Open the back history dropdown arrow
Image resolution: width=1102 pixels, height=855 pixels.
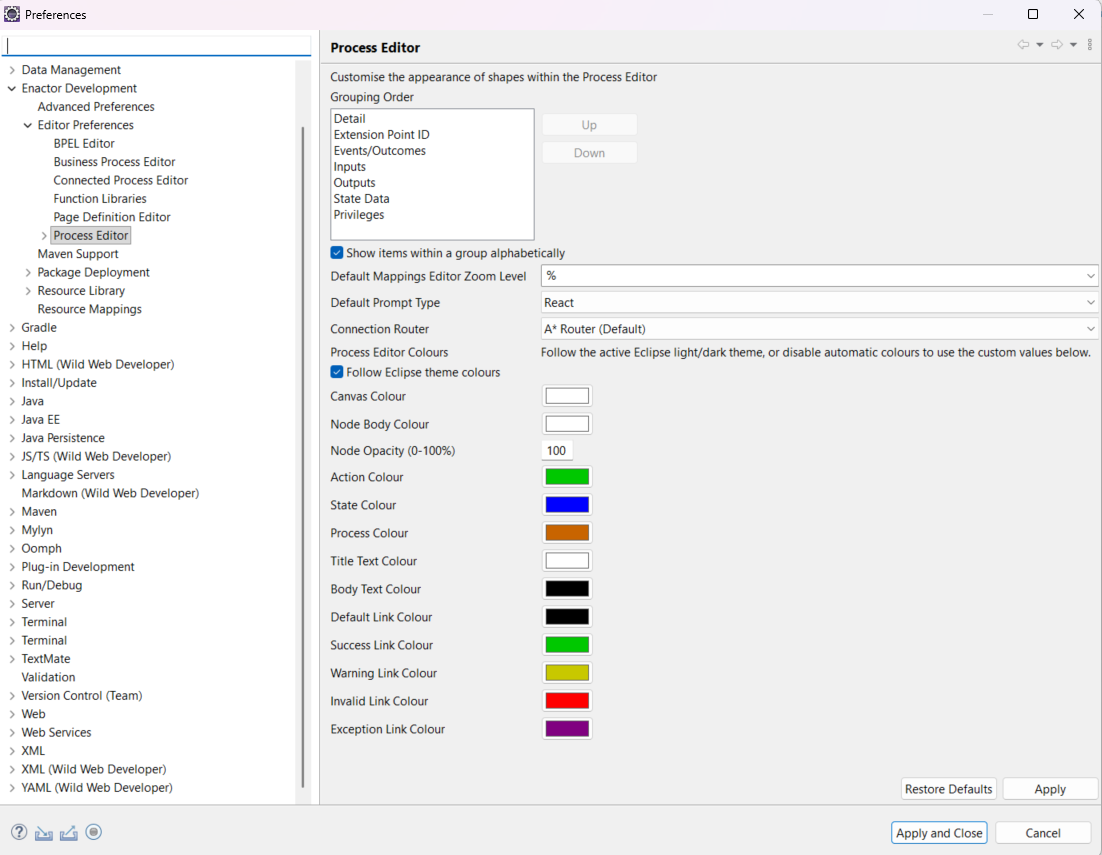(1039, 45)
